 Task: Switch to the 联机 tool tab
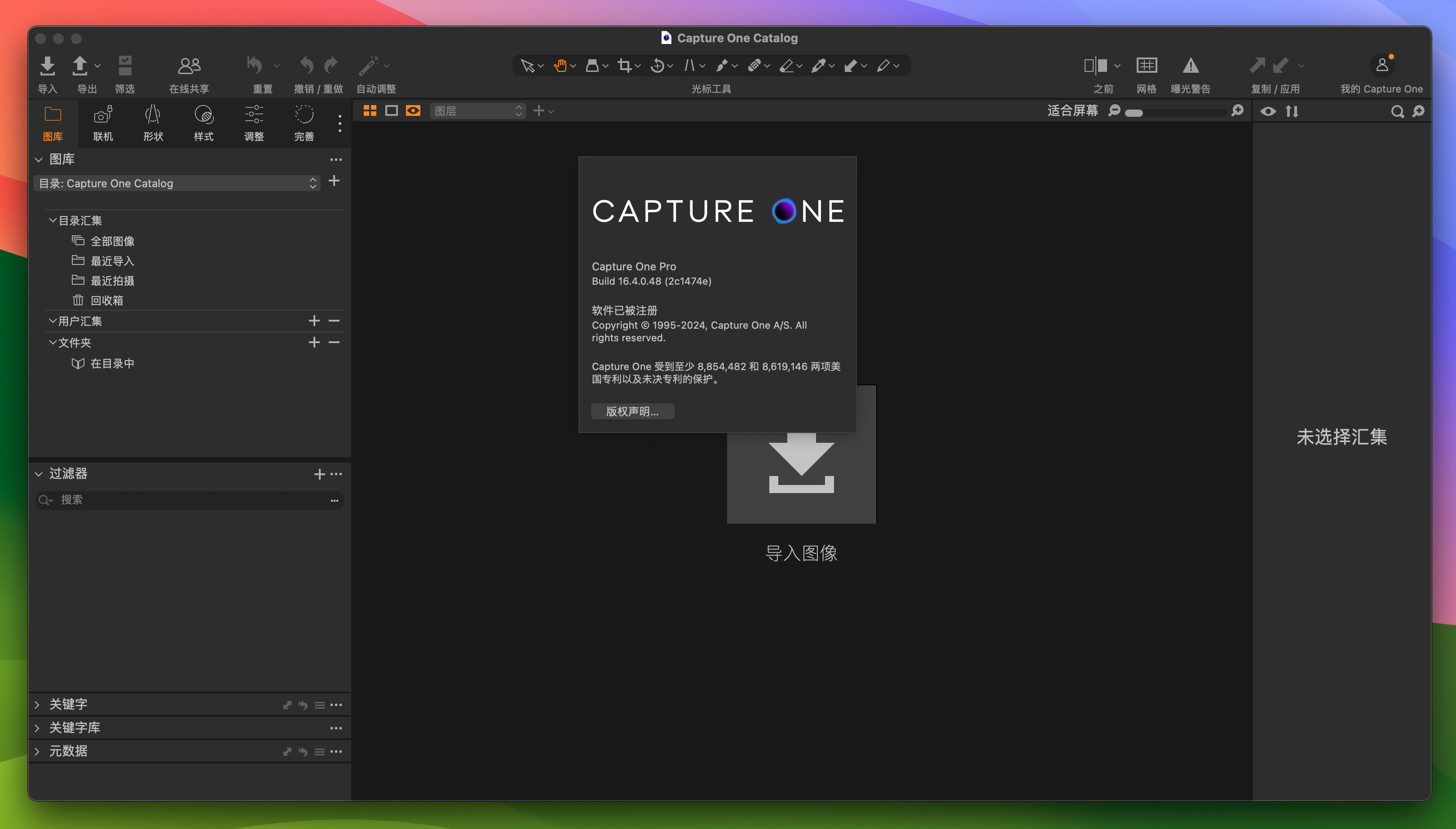pos(103,123)
